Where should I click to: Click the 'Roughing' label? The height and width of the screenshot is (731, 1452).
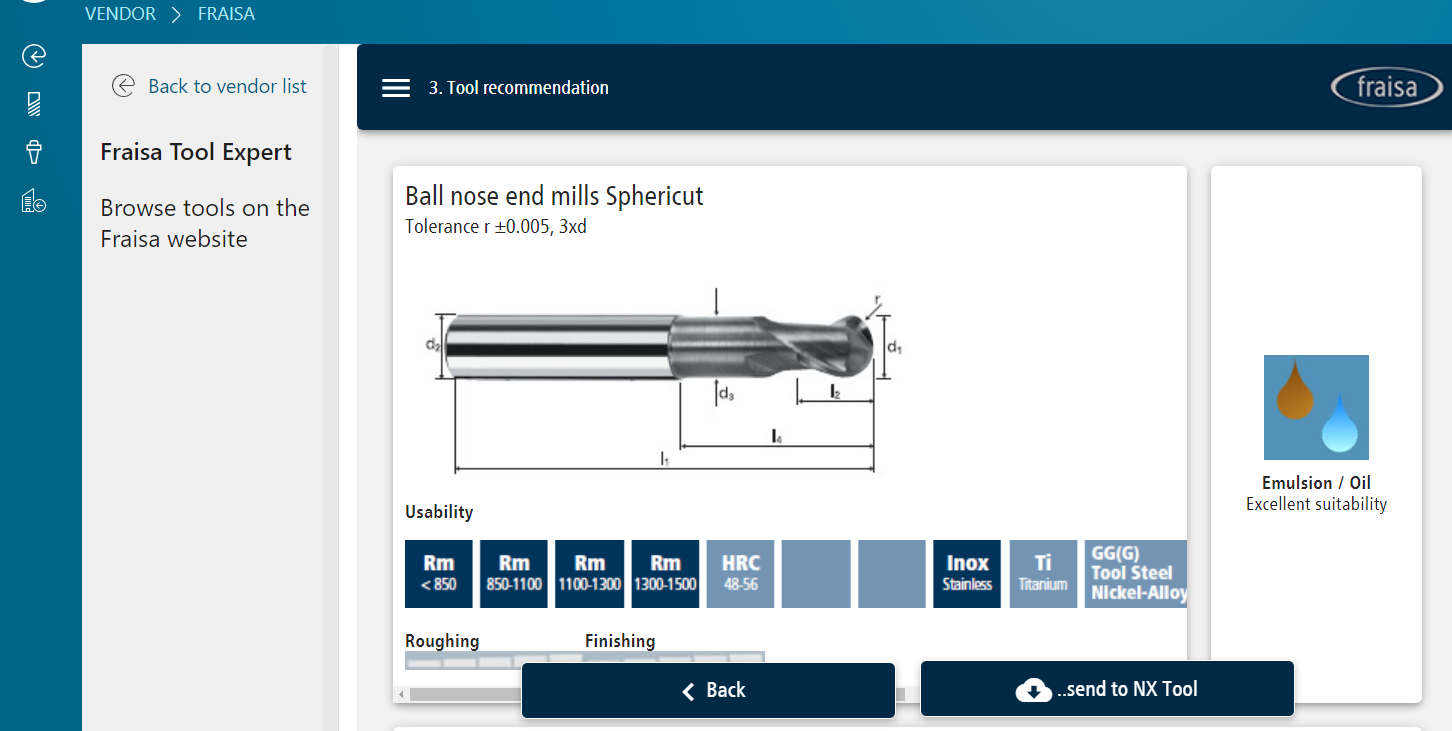click(x=442, y=641)
